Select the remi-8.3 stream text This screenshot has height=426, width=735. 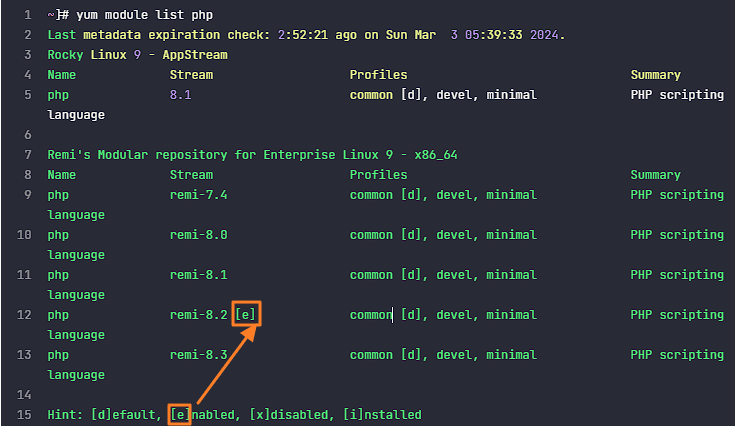pyautogui.click(x=198, y=355)
